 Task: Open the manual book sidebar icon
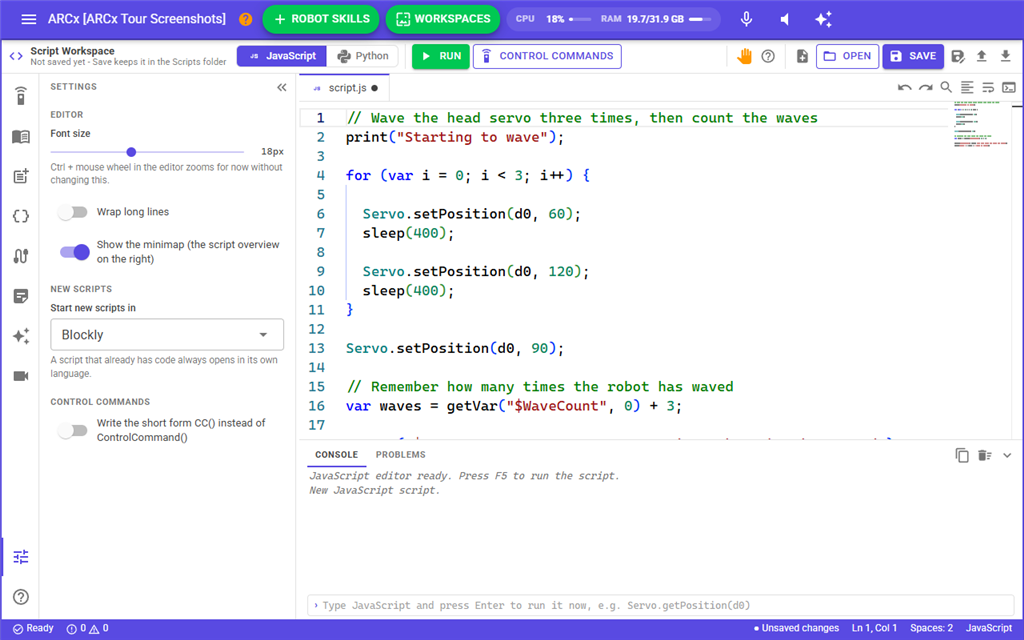coord(21,136)
